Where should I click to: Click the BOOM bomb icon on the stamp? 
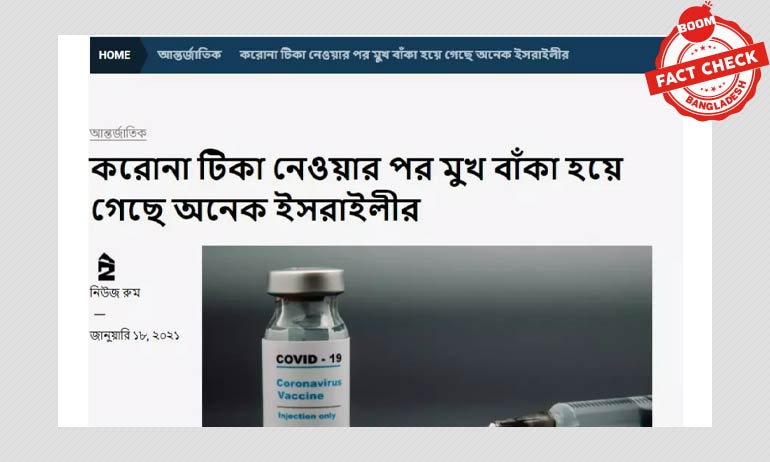point(697,24)
